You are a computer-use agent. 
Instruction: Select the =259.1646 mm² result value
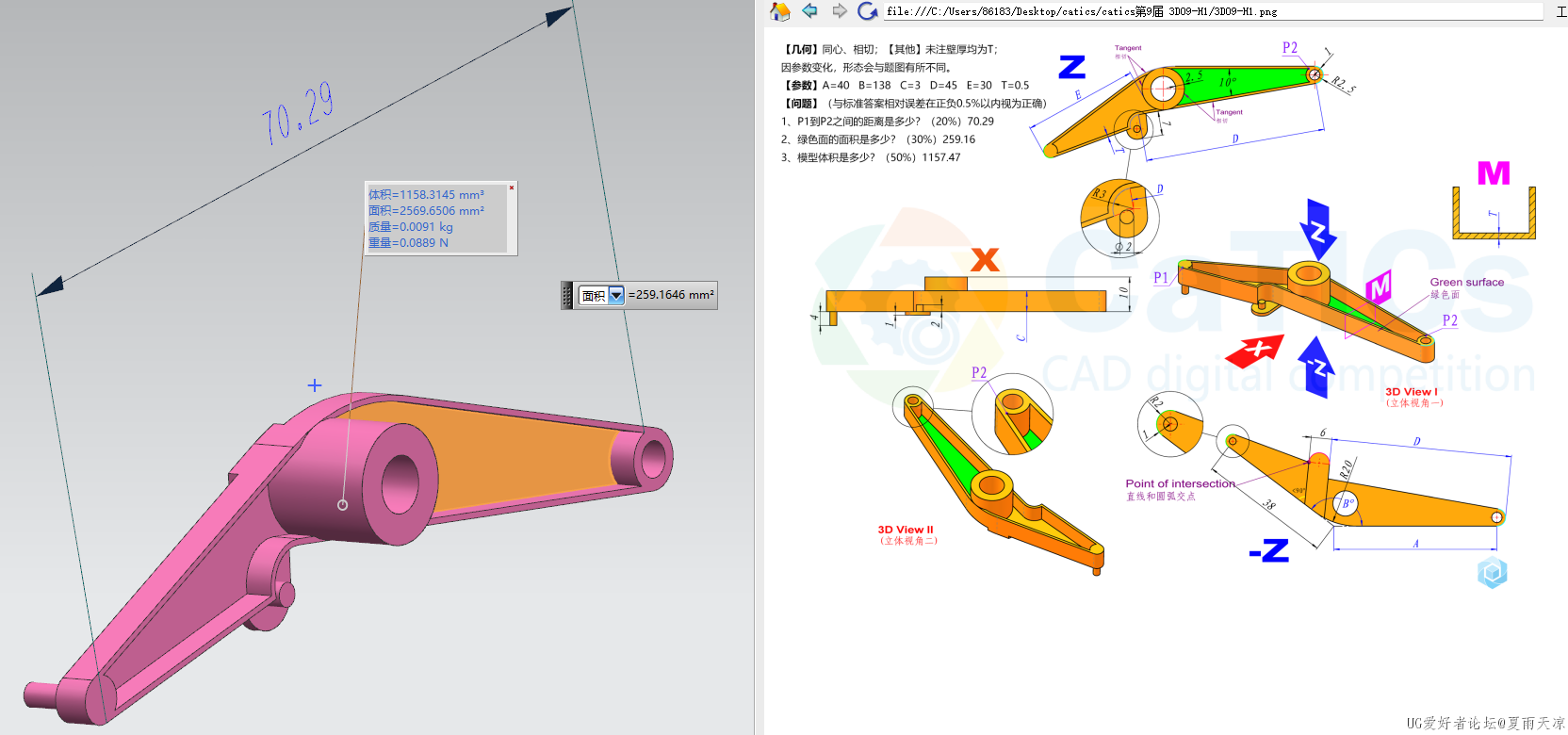click(671, 295)
